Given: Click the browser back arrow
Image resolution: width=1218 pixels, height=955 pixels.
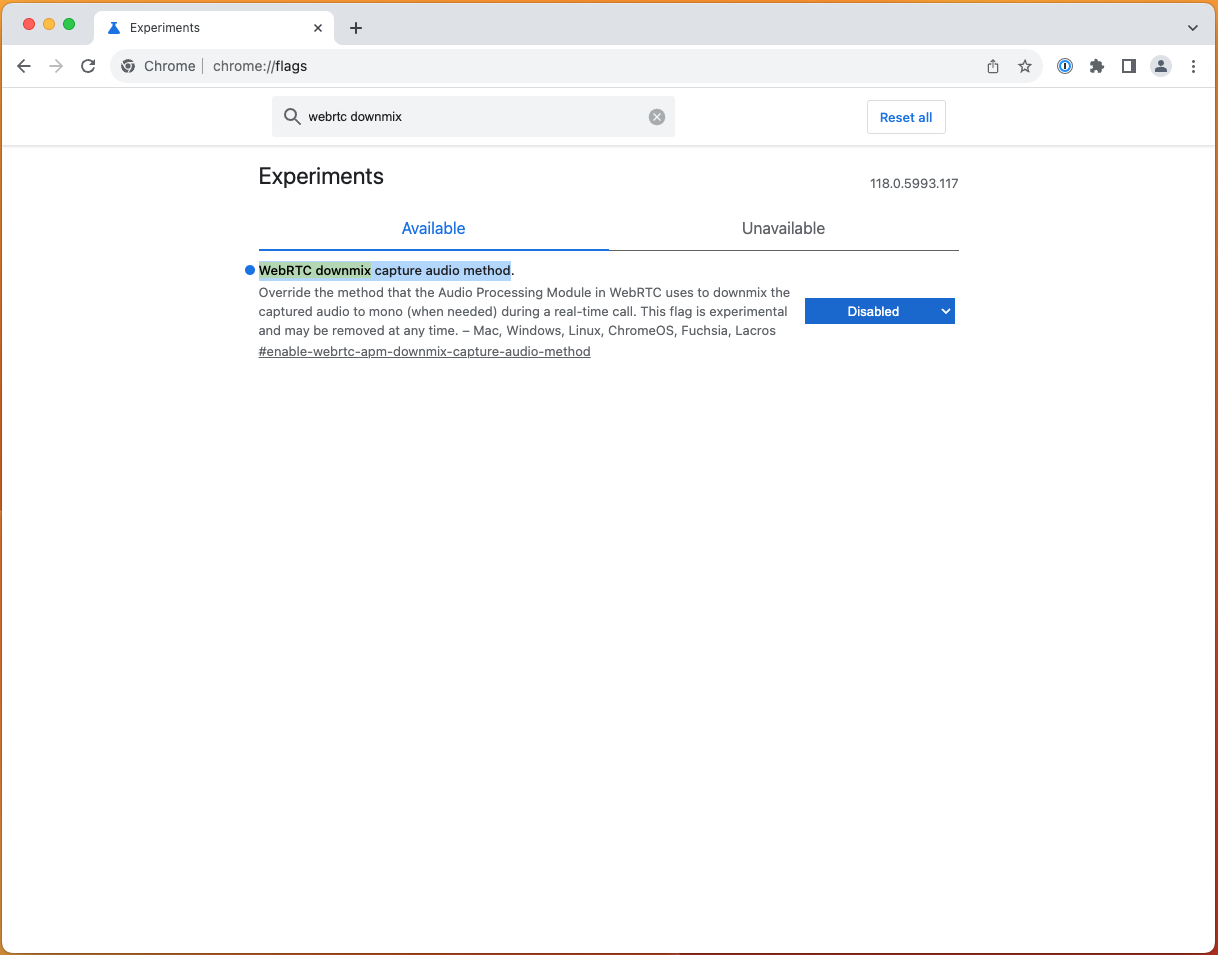Looking at the screenshot, I should (x=24, y=66).
